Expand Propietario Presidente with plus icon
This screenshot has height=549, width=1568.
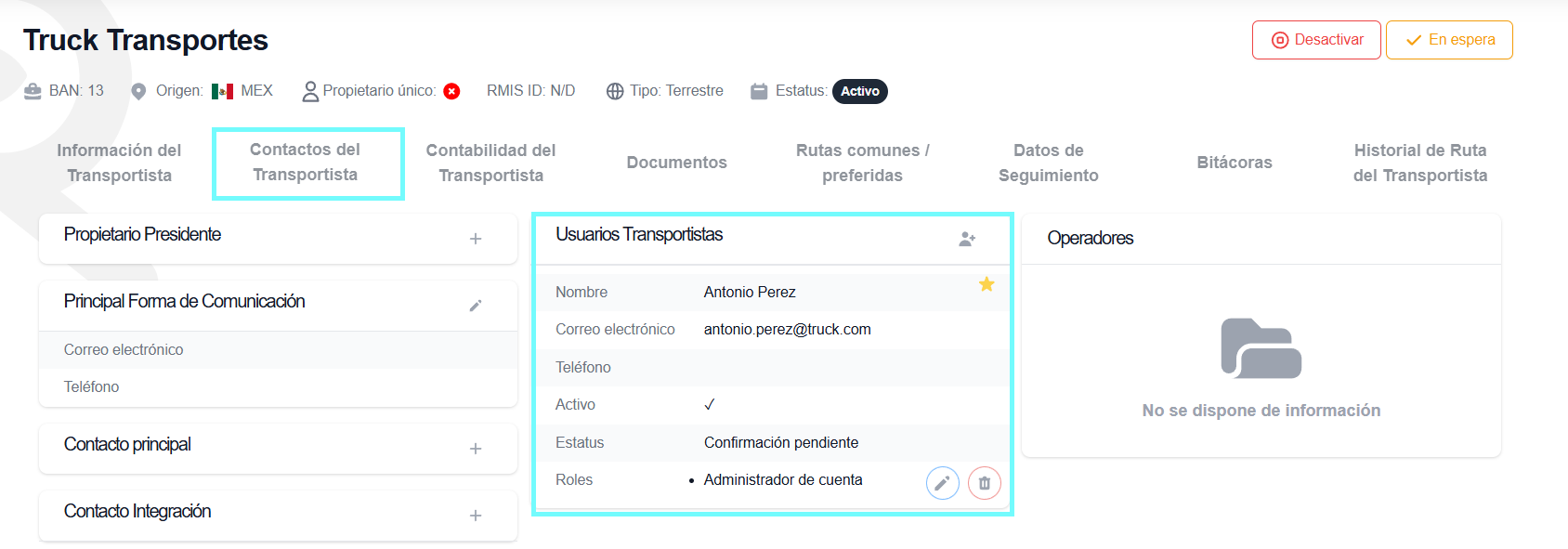pos(476,239)
